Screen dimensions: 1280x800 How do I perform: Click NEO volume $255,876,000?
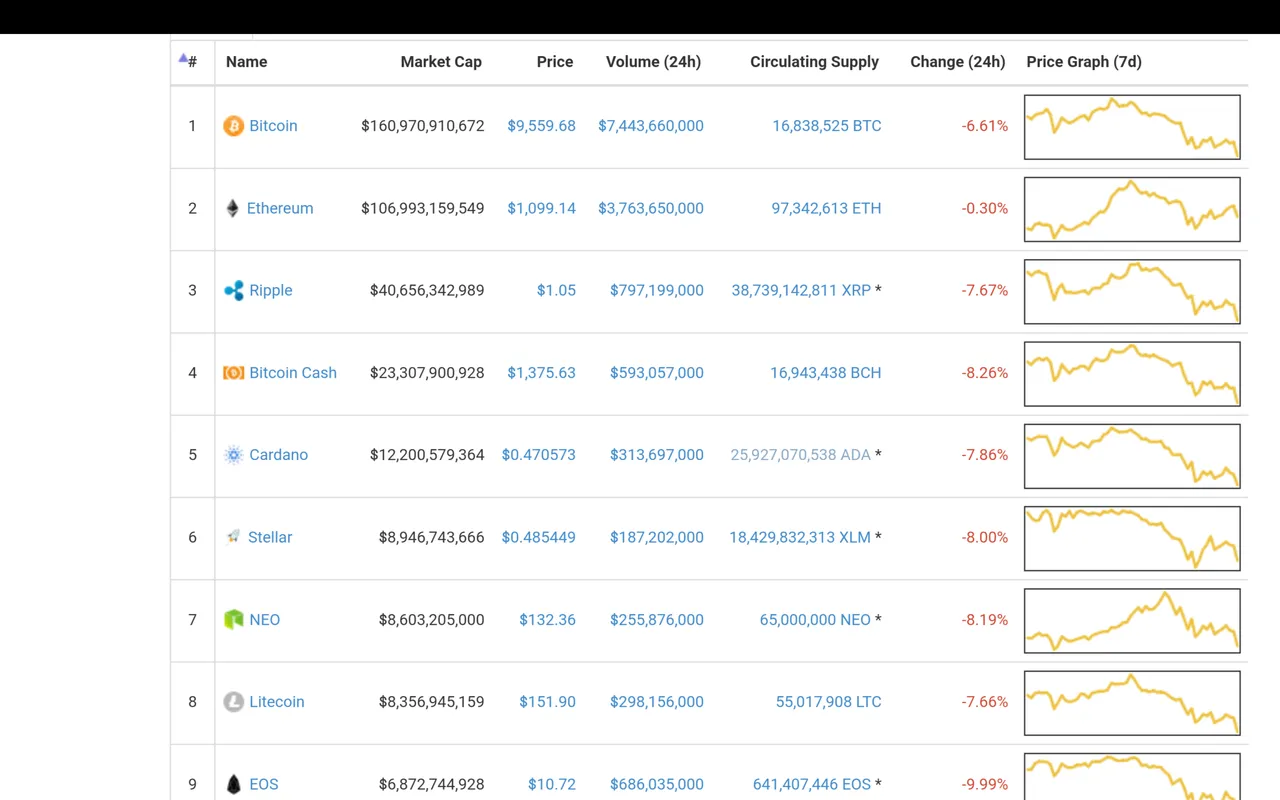[x=657, y=620]
